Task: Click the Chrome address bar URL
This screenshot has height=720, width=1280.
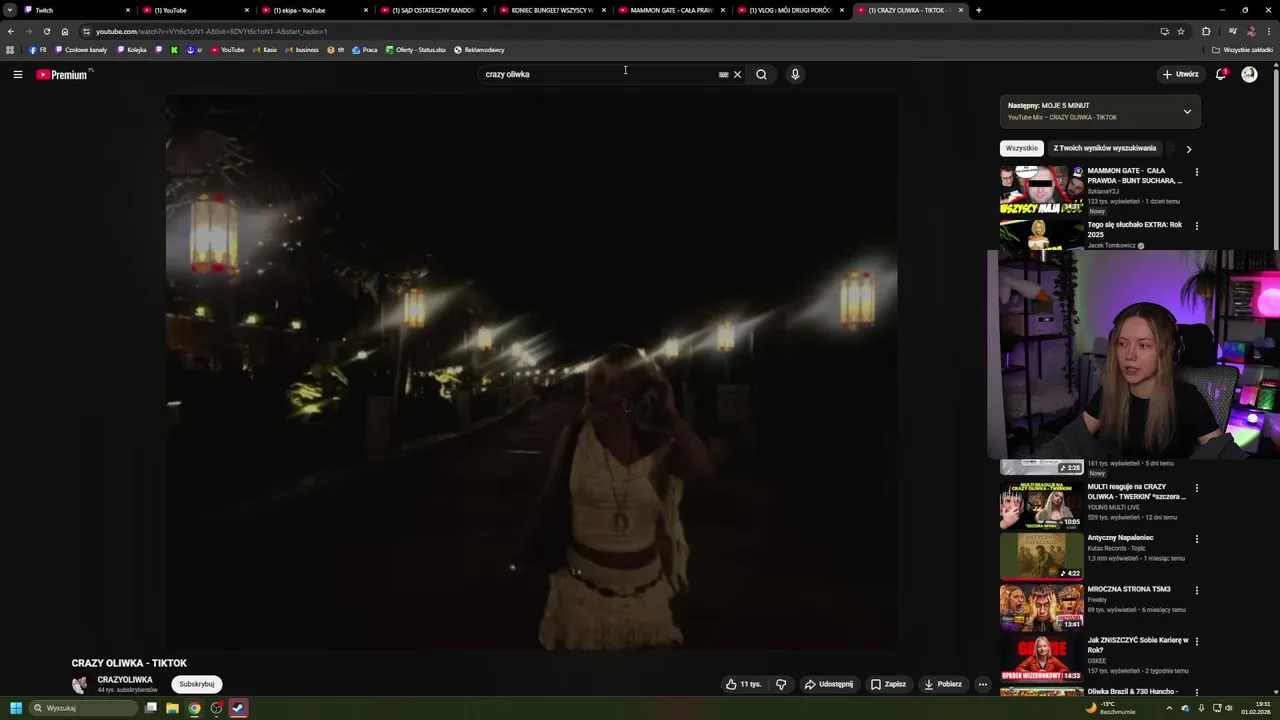Action: point(211,31)
